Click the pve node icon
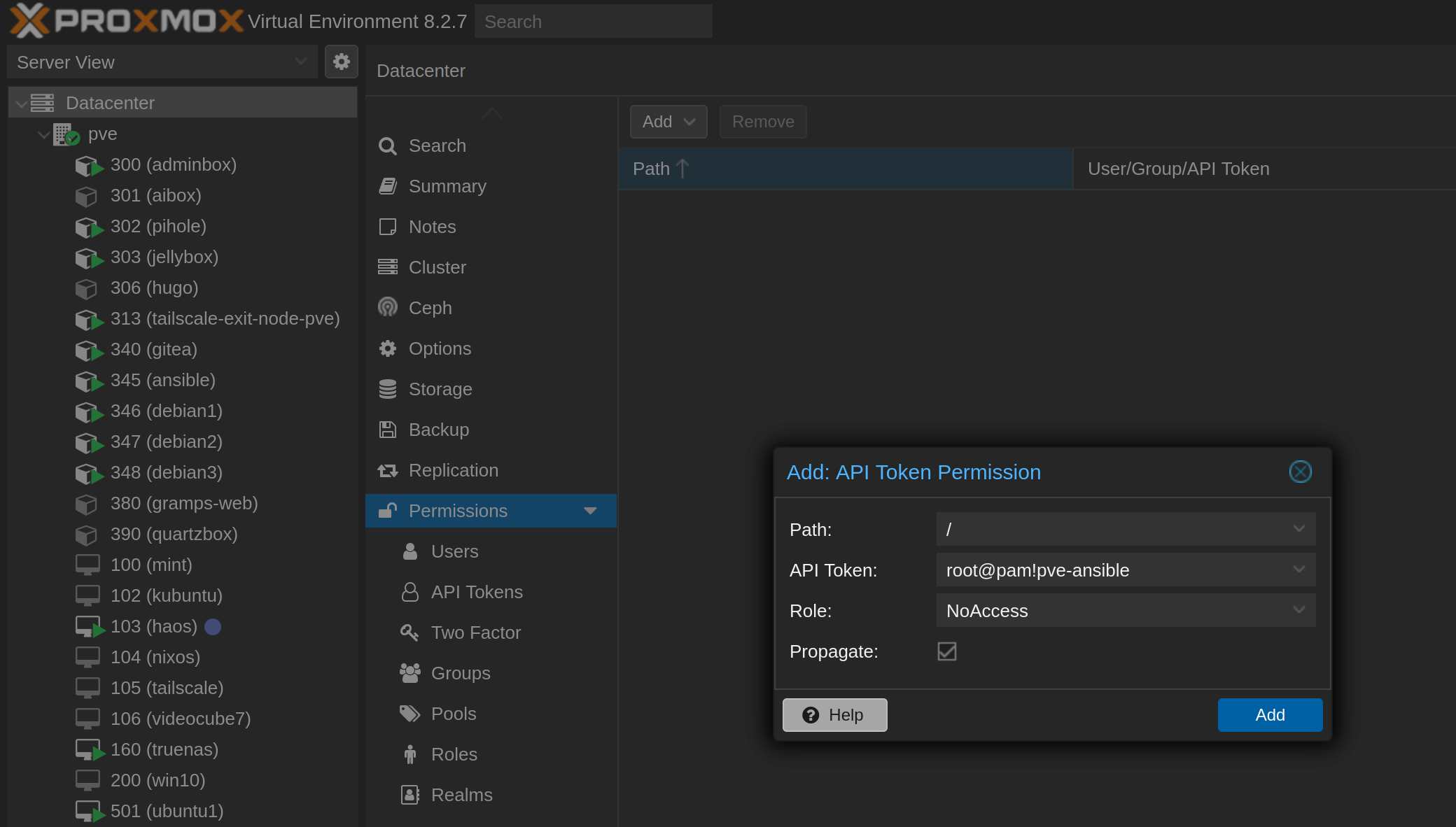This screenshot has width=1456, height=827. [x=66, y=134]
